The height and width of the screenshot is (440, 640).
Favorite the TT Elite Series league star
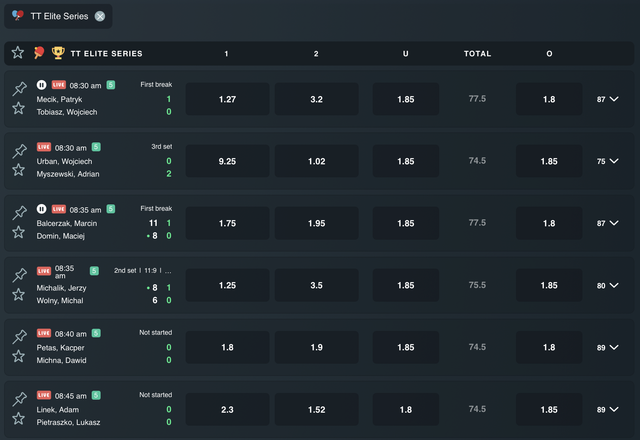coord(18,53)
